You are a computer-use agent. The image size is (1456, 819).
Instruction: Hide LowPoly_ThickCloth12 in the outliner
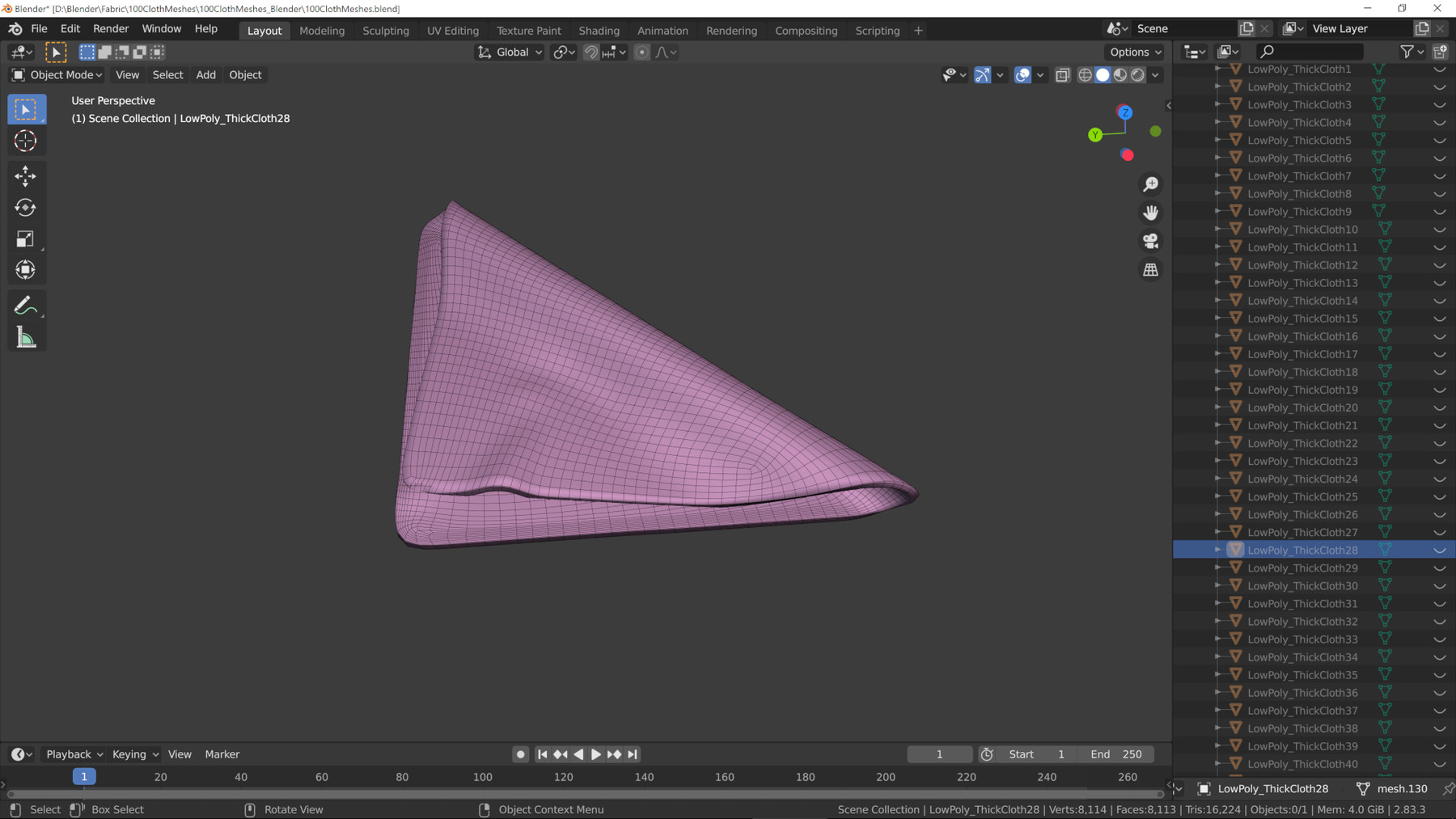click(1440, 265)
